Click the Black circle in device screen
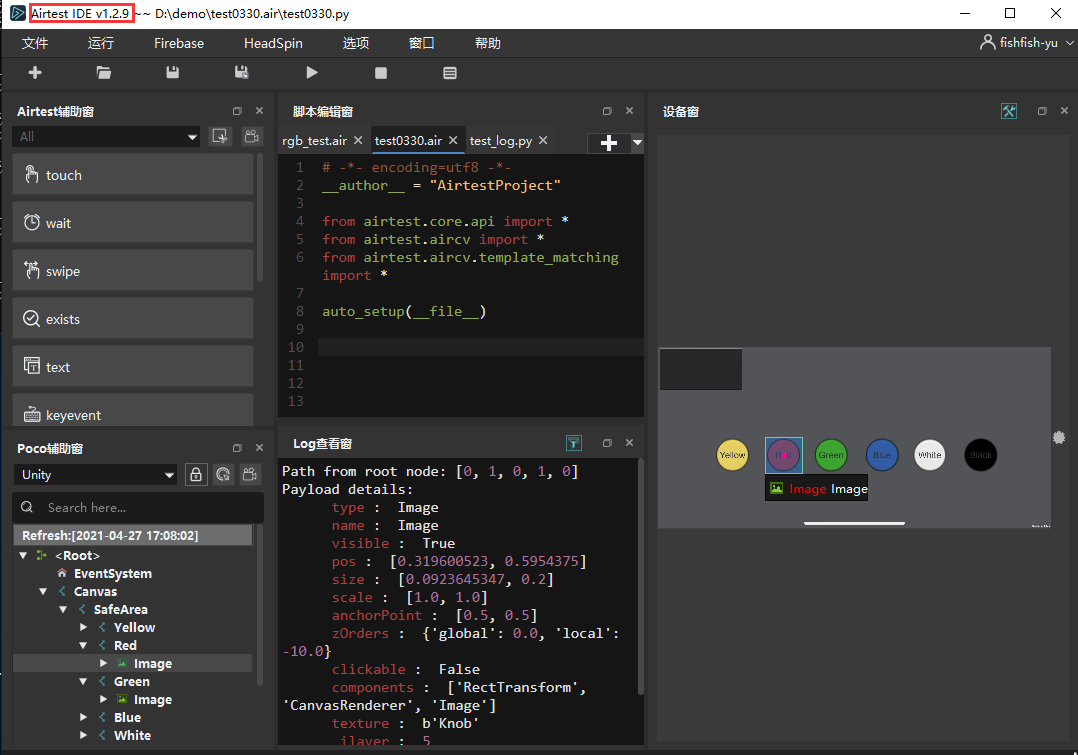This screenshot has height=755, width=1078. [x=981, y=455]
